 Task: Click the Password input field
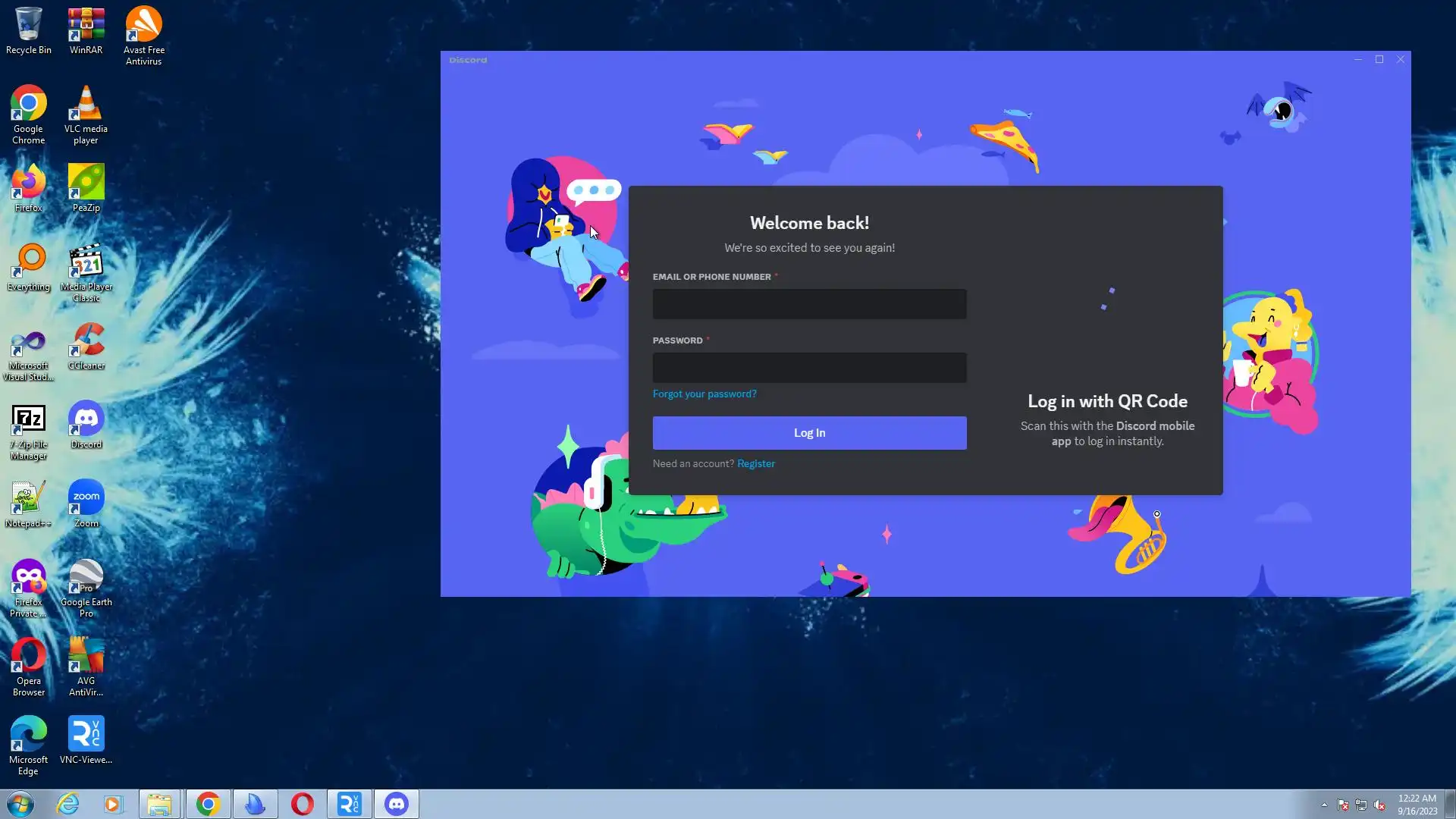click(809, 368)
